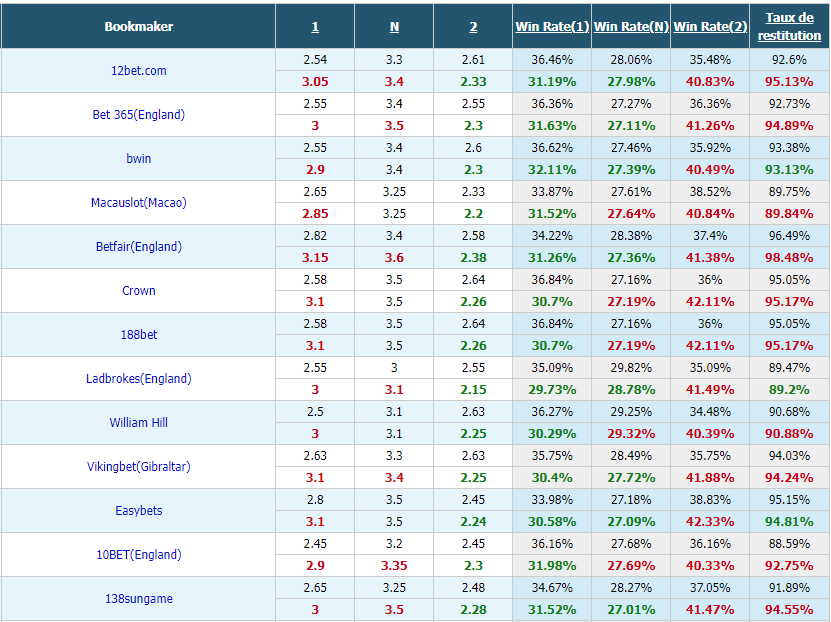This screenshot has width=831, height=622.
Task: Select Macauslot odds value 2.85
Action: tap(315, 214)
